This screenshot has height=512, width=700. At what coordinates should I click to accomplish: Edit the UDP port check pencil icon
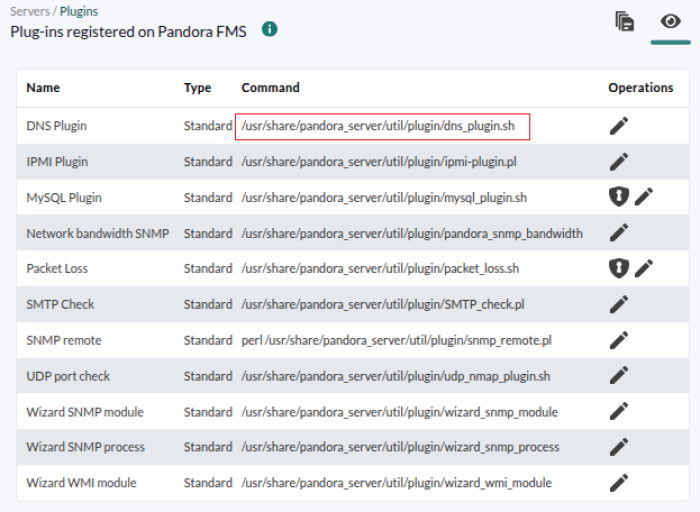pos(619,376)
